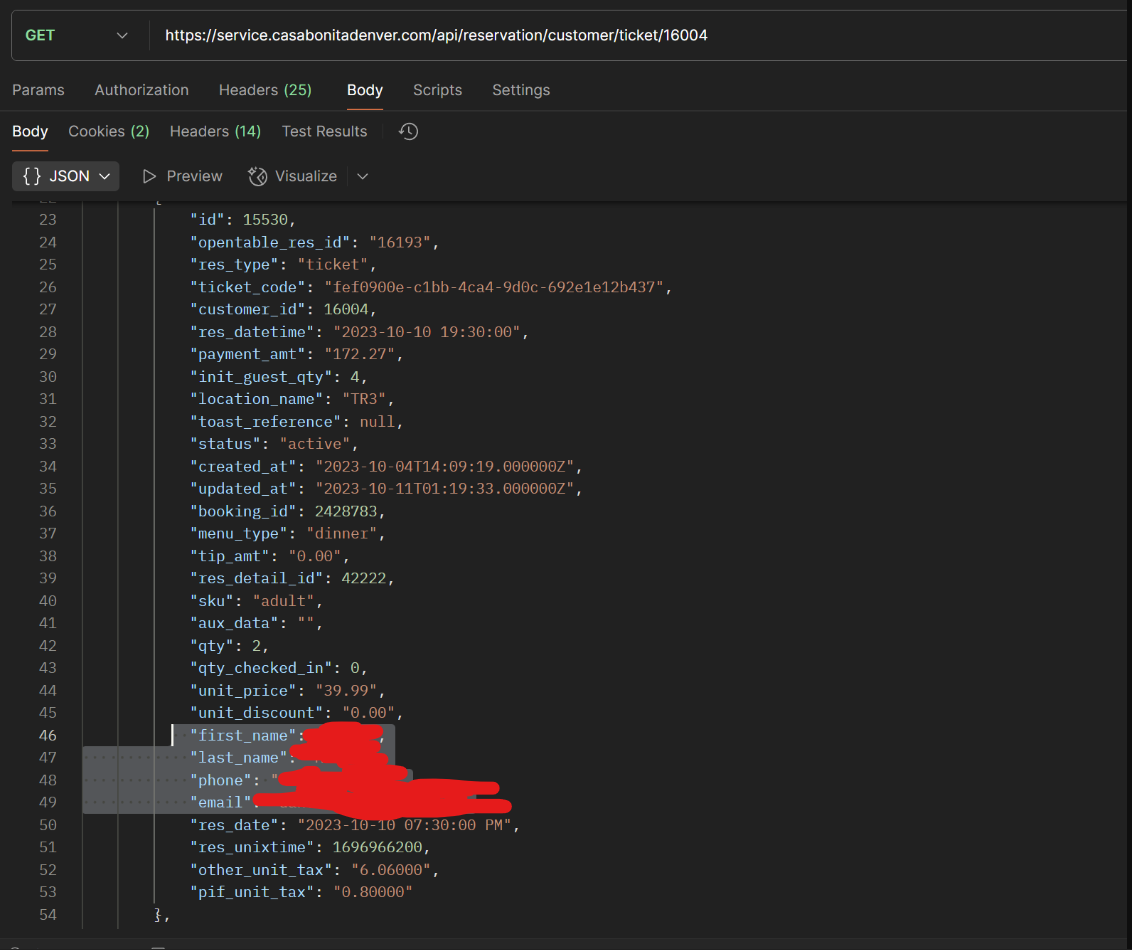This screenshot has width=1132, height=950.
Task: Click the unit_price value "39.99"
Action: coord(346,690)
